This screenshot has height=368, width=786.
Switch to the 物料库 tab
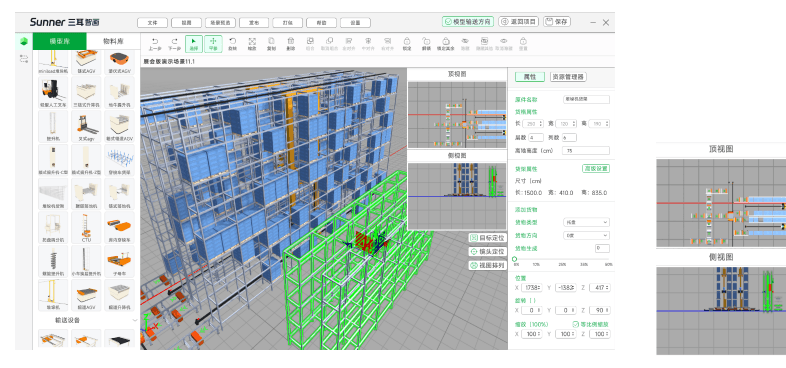pyautogui.click(x=113, y=42)
